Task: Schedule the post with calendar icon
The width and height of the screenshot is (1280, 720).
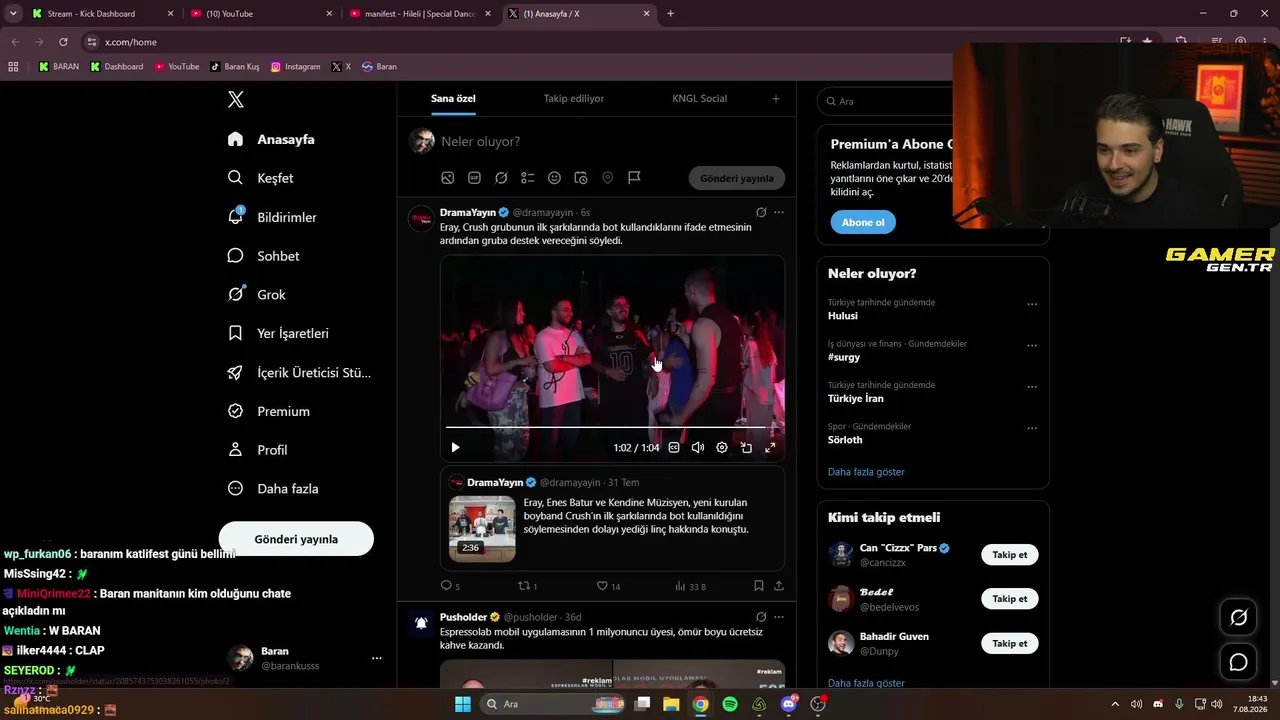Action: click(581, 178)
